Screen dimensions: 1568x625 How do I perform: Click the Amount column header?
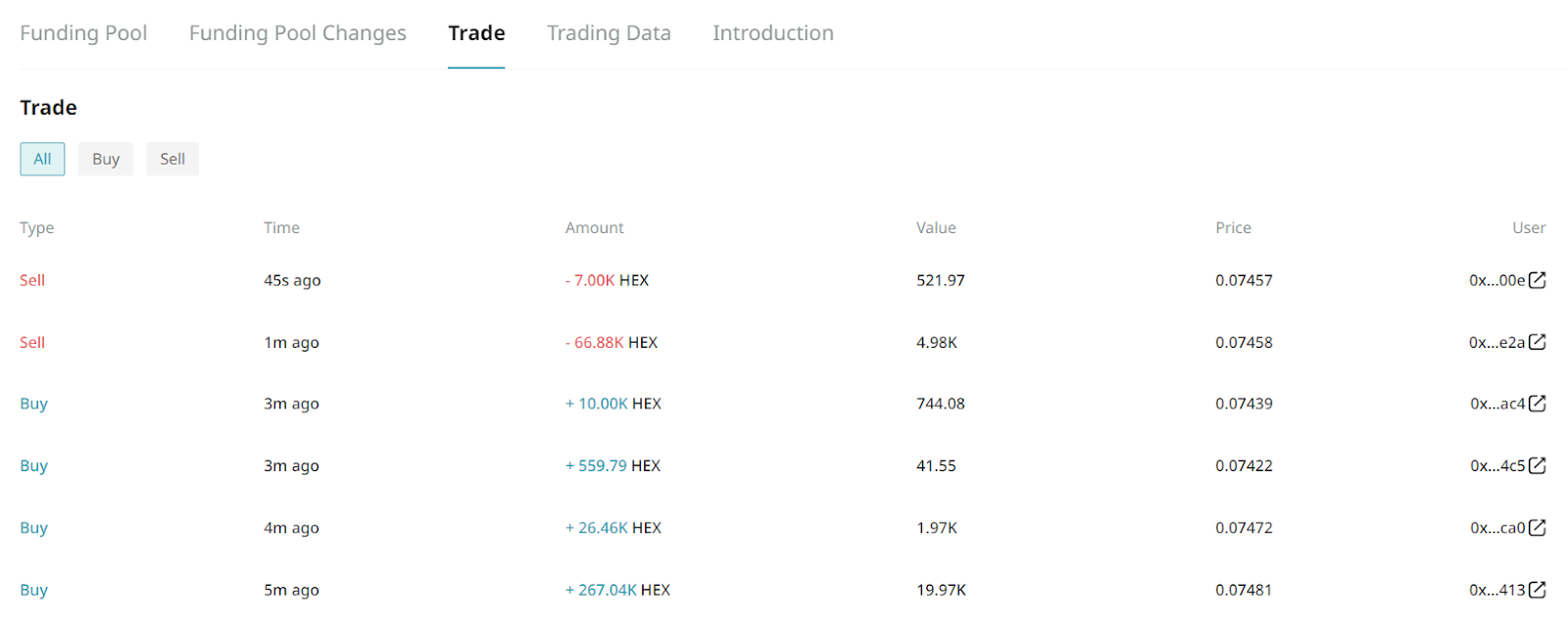[x=594, y=227]
